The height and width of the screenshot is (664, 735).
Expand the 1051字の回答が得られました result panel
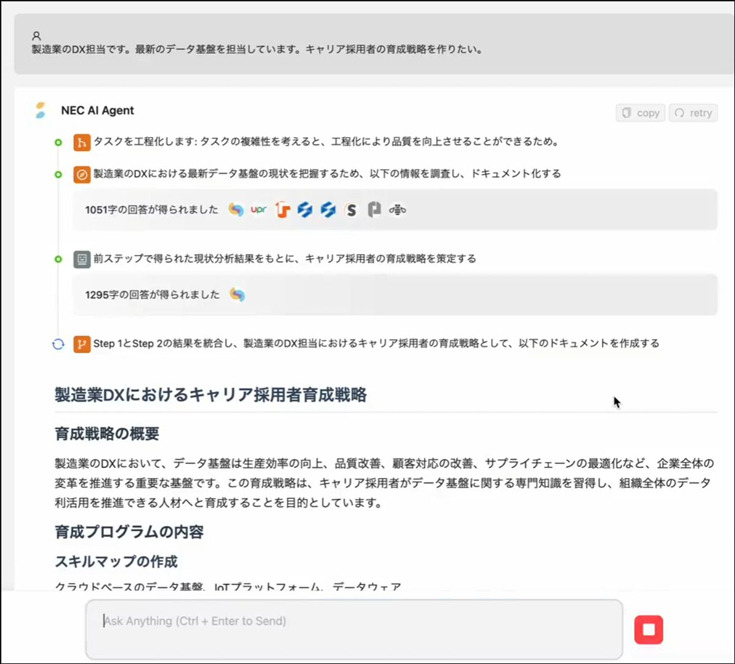click(x=152, y=210)
